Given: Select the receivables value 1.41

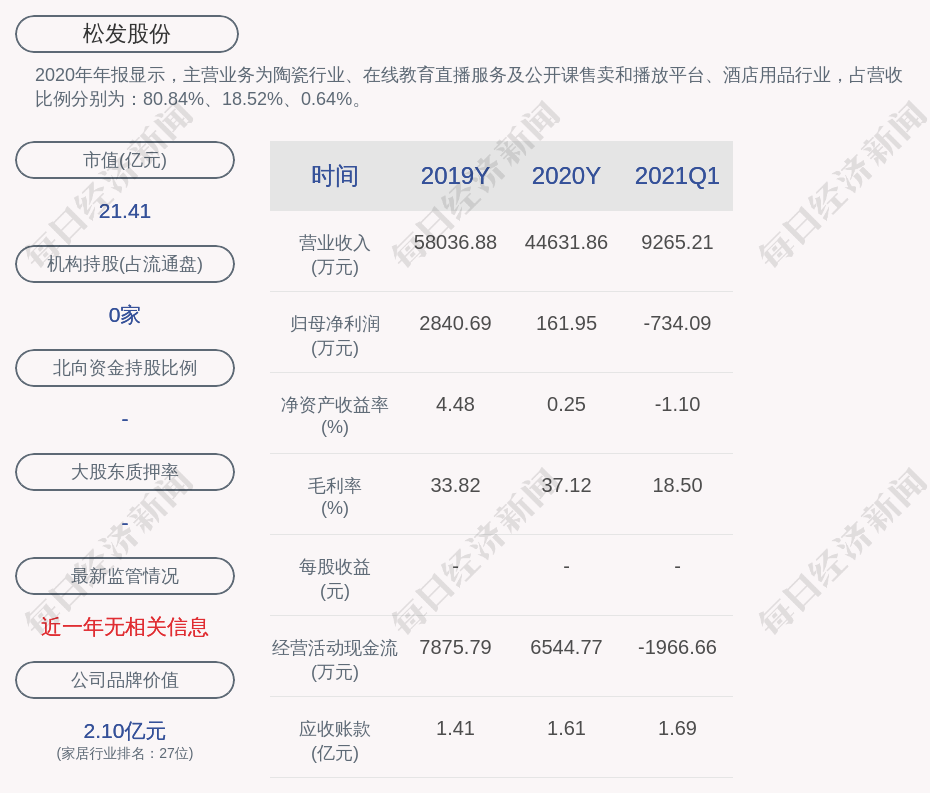Looking at the screenshot, I should (456, 728).
